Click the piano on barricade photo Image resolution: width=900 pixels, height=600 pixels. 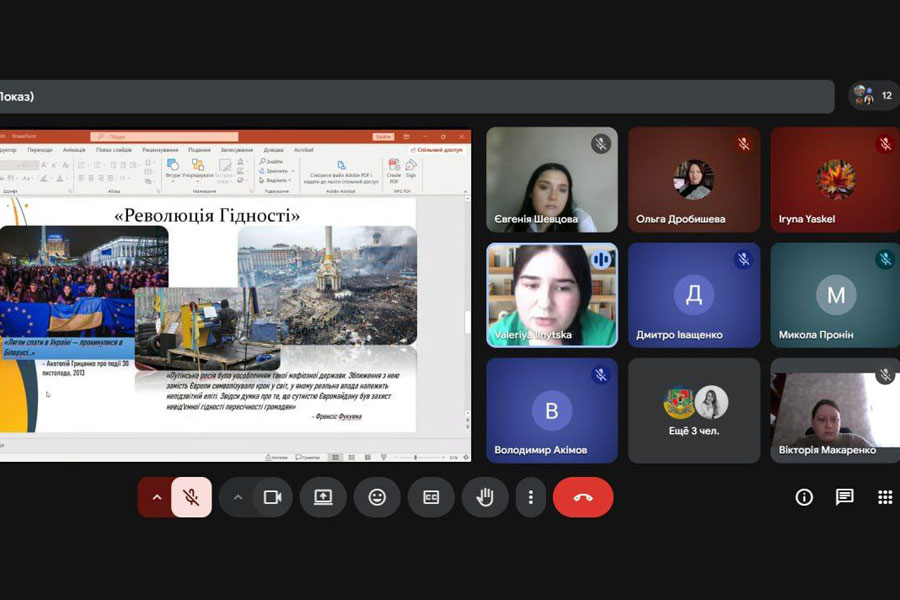point(208,328)
